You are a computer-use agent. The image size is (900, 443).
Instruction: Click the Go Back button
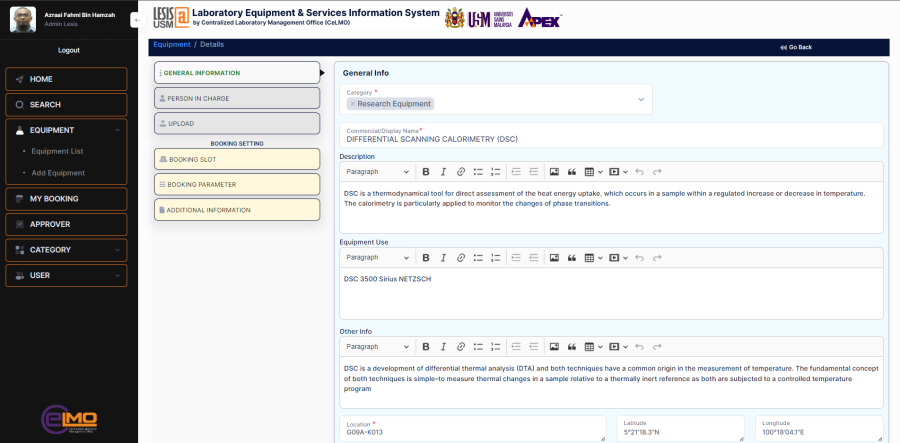796,47
